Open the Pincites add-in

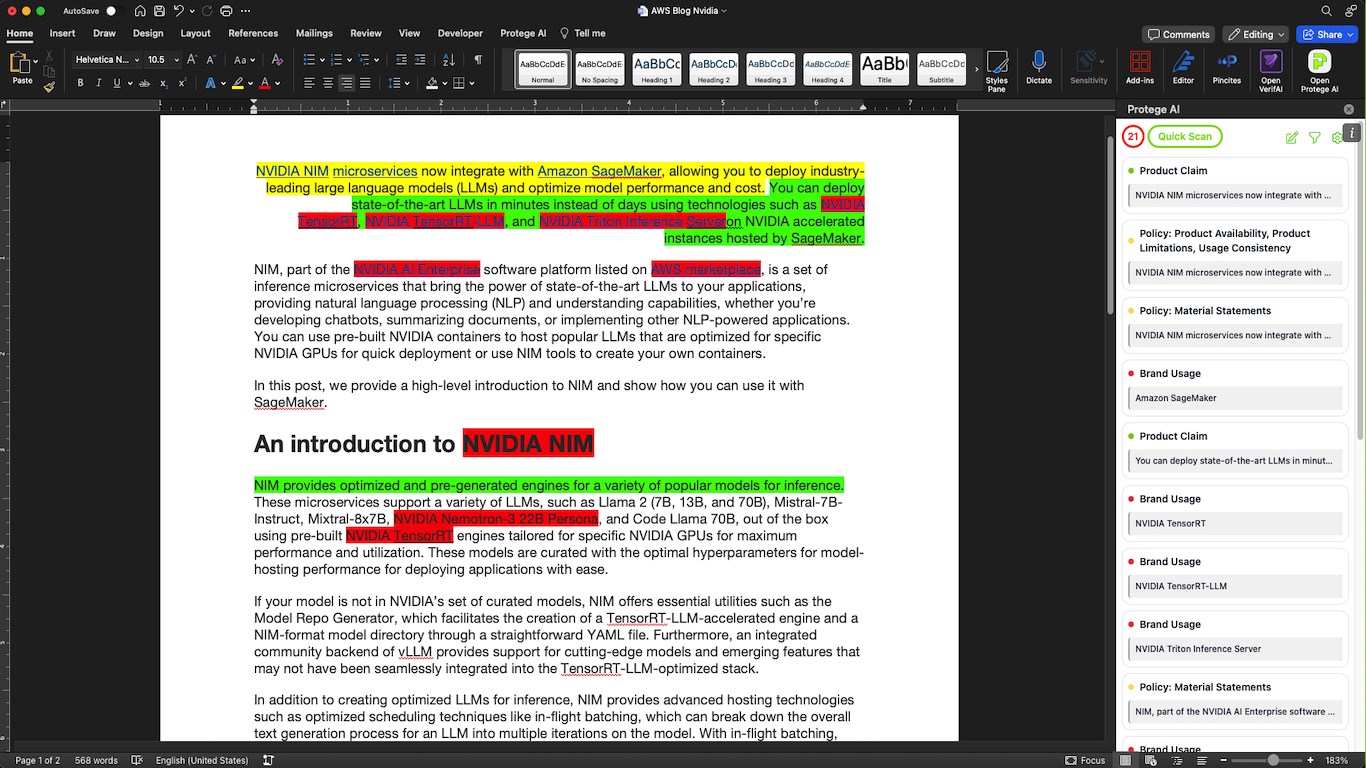point(1227,68)
